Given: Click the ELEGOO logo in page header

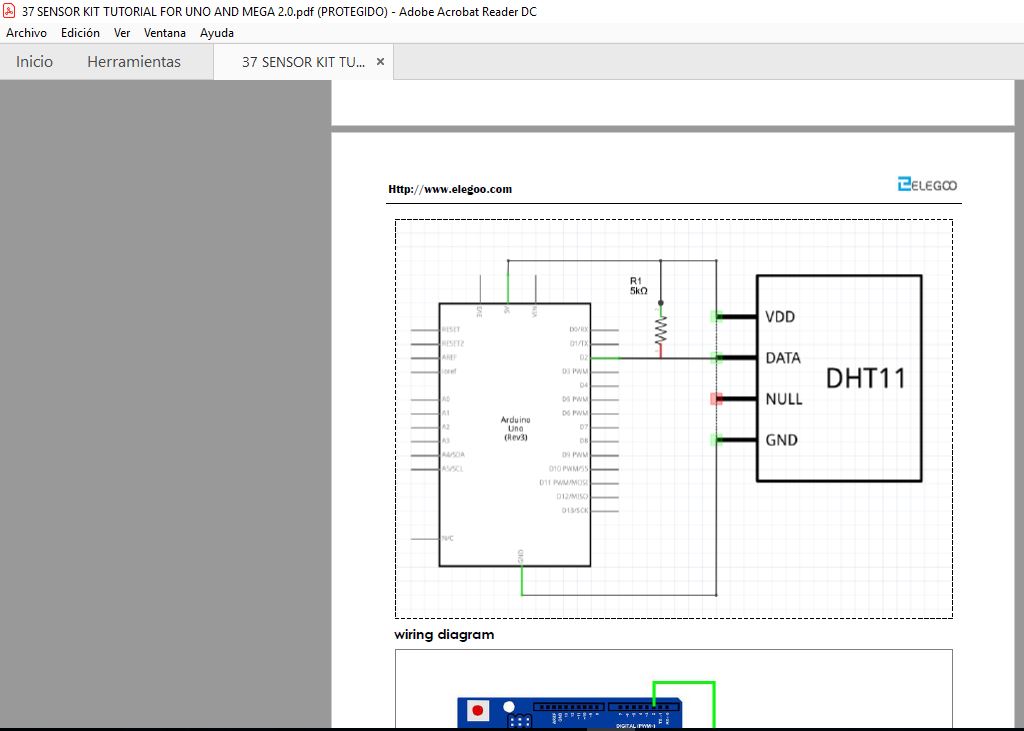Looking at the screenshot, I should click(x=927, y=185).
